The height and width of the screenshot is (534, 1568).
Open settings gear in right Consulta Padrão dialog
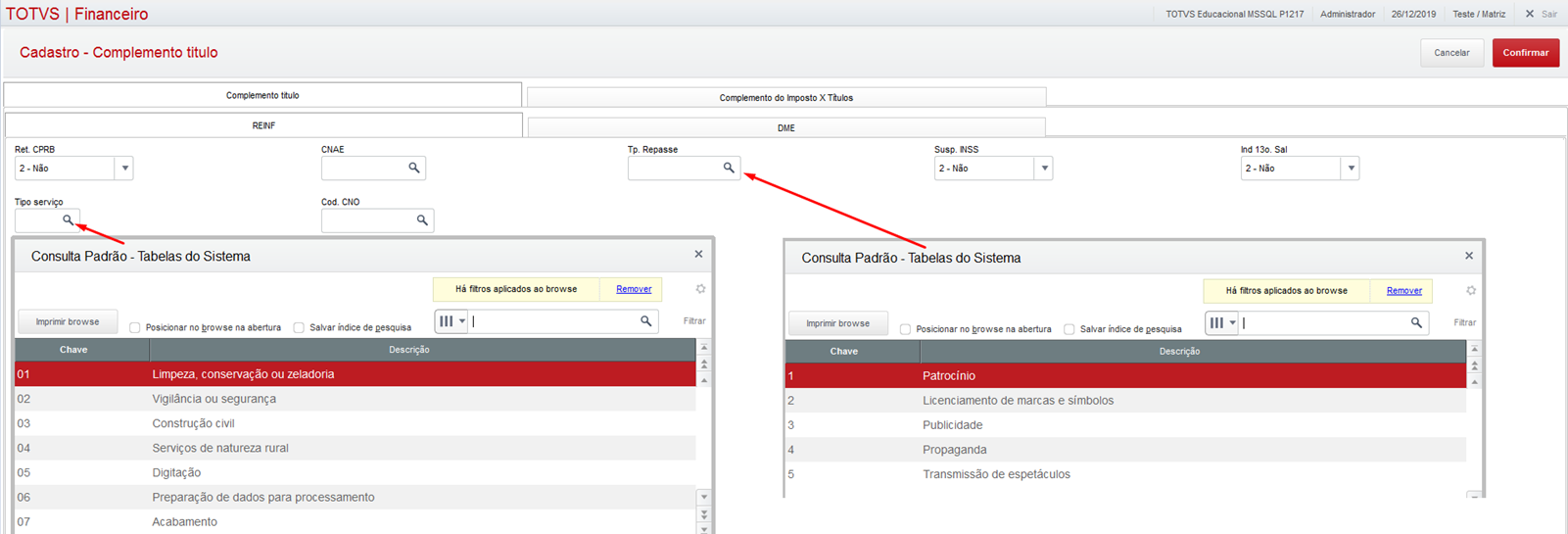1471,291
